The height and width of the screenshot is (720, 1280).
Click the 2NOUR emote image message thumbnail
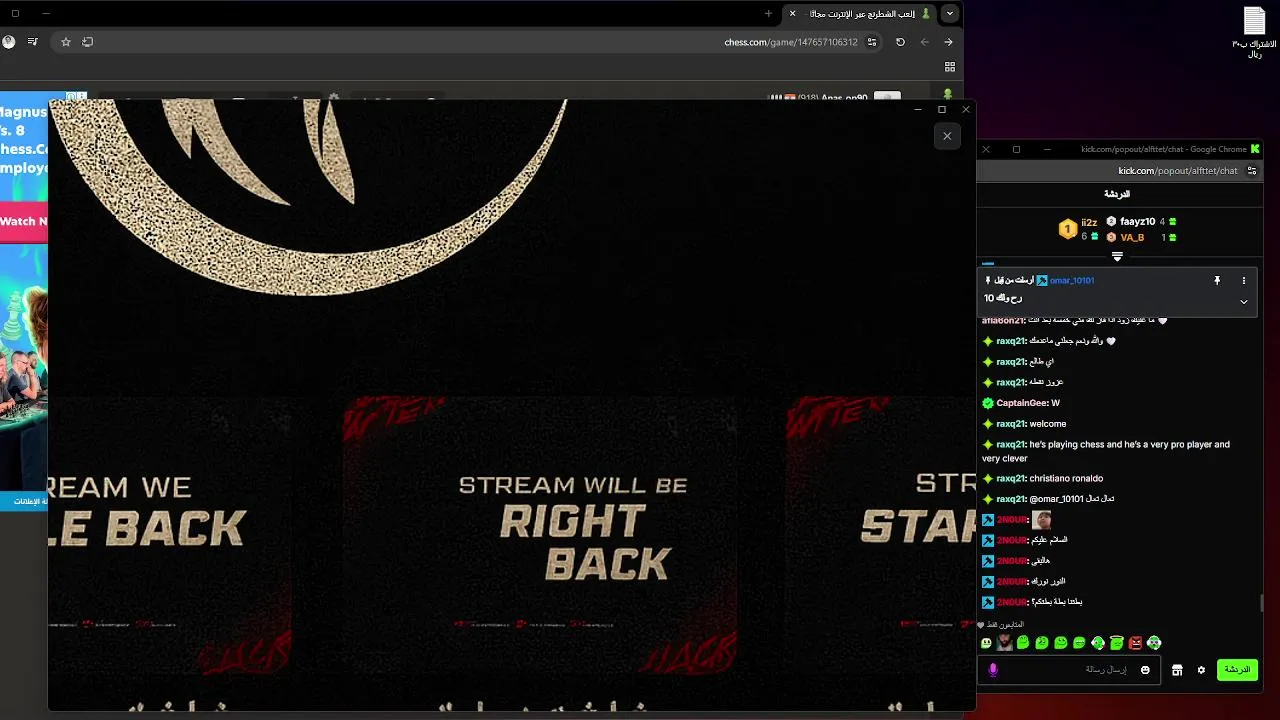1041,520
